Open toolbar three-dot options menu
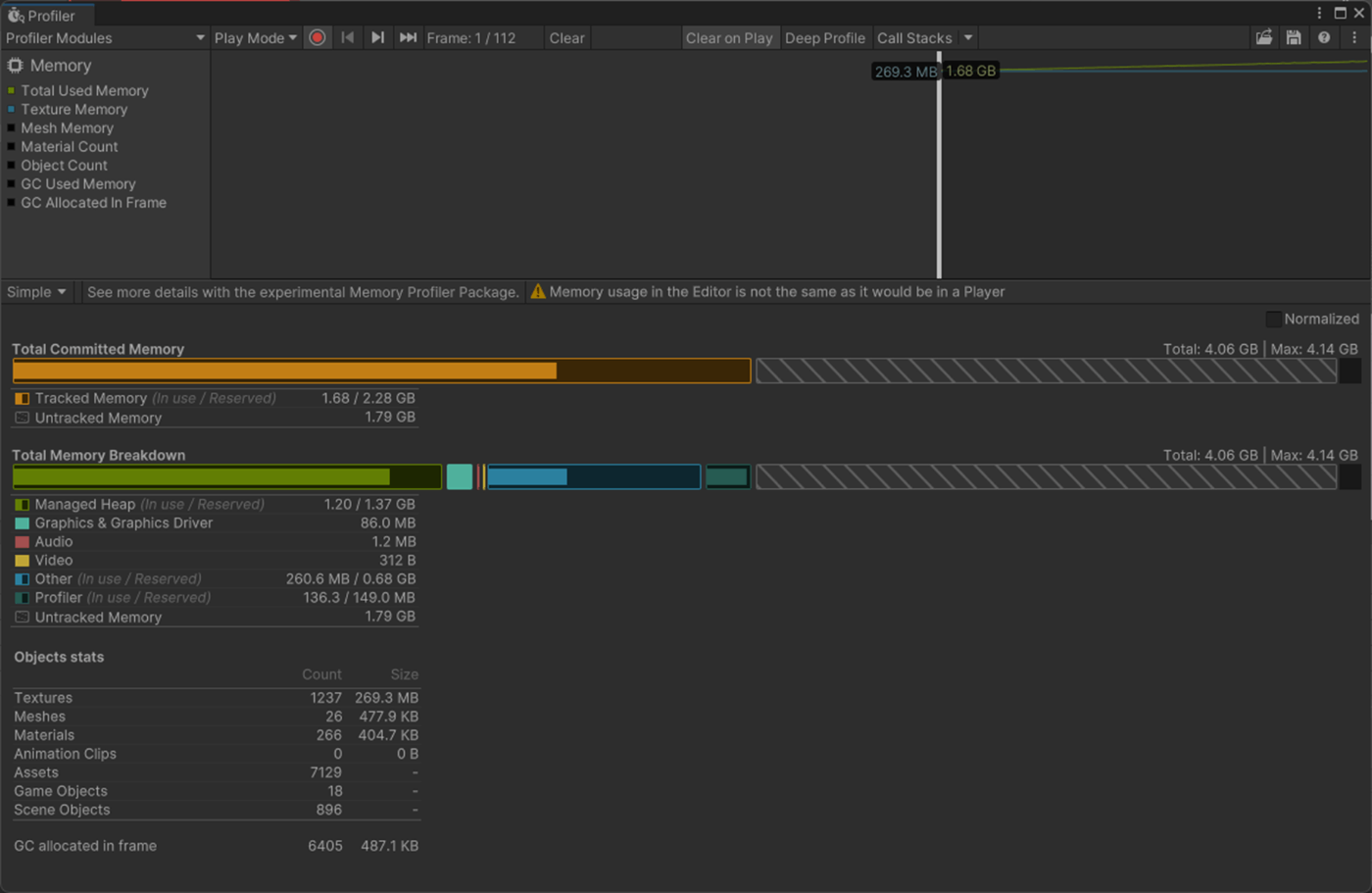Image resolution: width=1372 pixels, height=893 pixels. pyautogui.click(x=1354, y=37)
